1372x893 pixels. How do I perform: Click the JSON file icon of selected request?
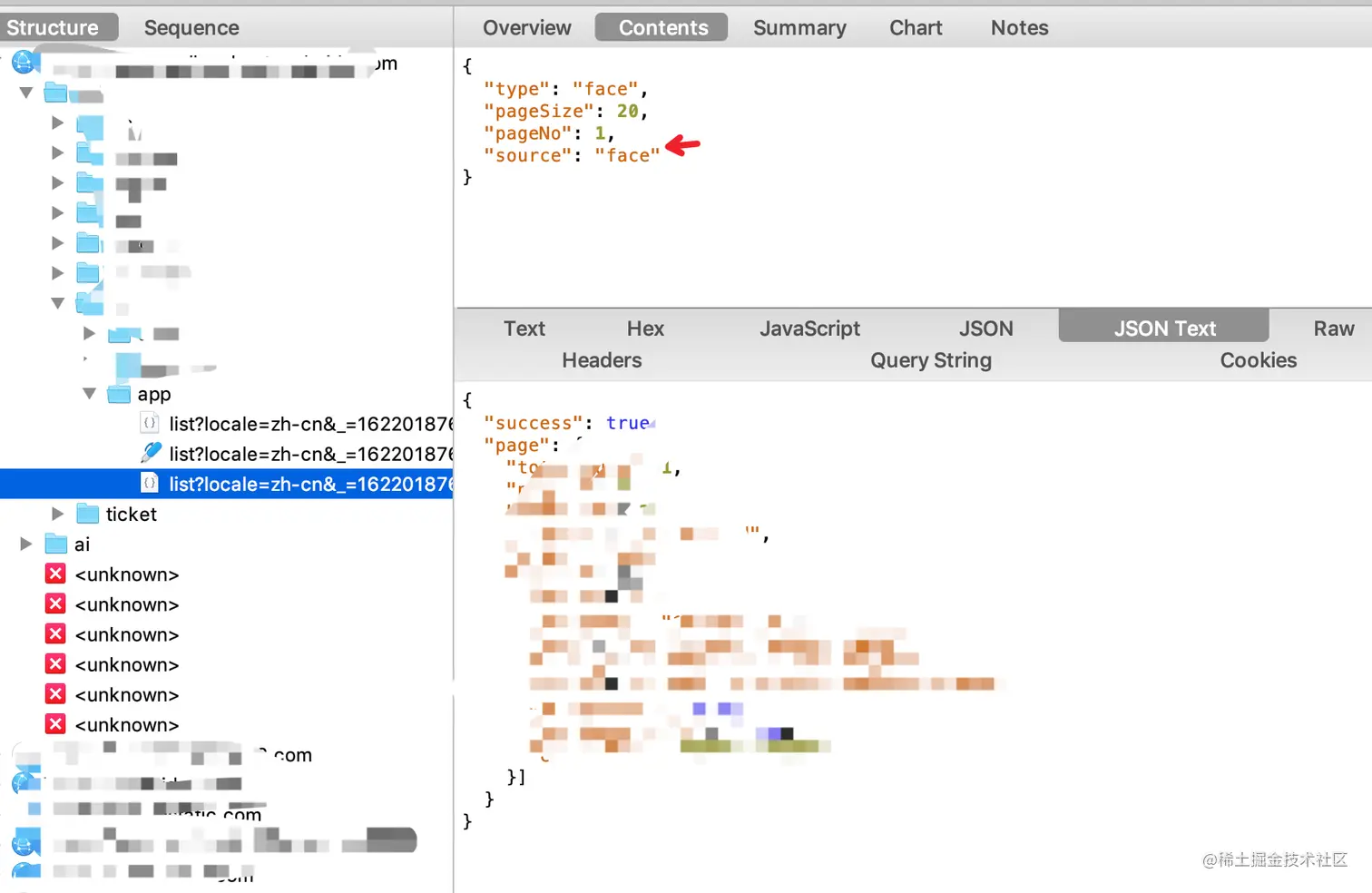150,484
